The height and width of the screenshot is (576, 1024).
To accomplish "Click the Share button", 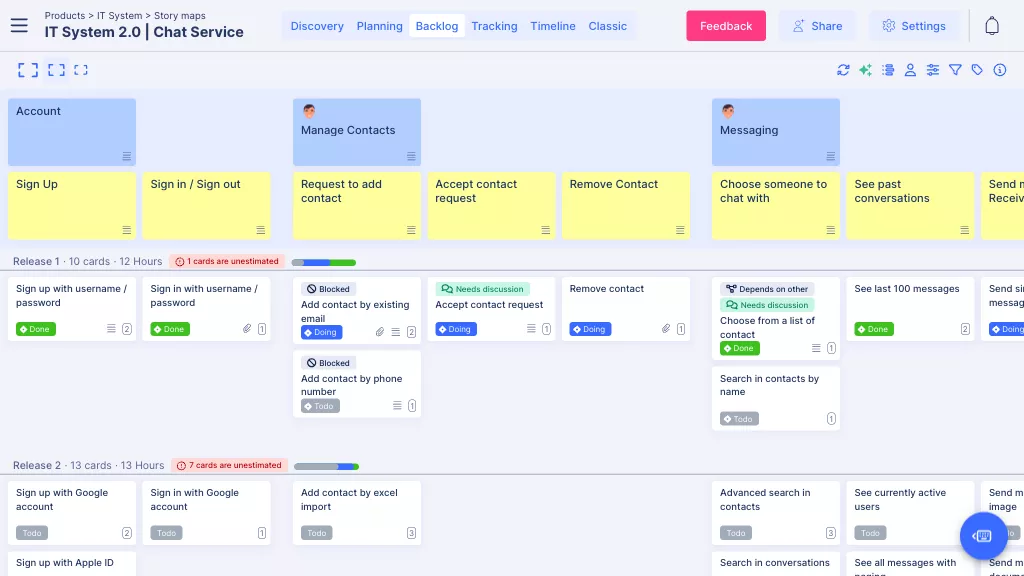I will pyautogui.click(x=817, y=26).
